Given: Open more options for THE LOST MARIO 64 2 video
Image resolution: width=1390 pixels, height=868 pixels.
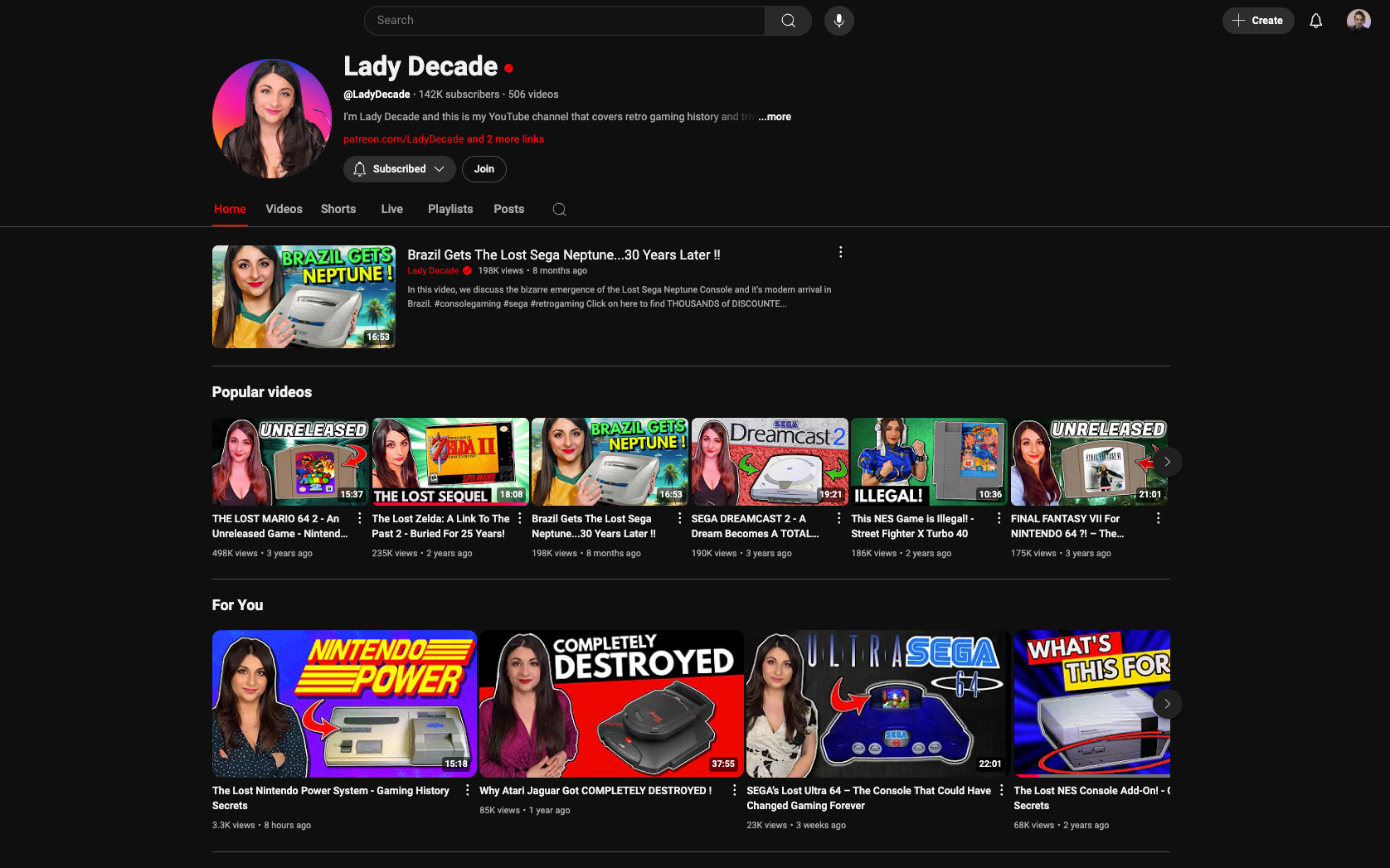Looking at the screenshot, I should (359, 518).
